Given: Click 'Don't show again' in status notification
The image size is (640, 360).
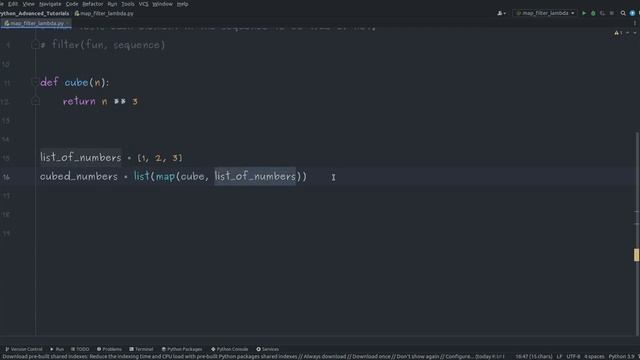Looking at the screenshot, I should 418,357.
